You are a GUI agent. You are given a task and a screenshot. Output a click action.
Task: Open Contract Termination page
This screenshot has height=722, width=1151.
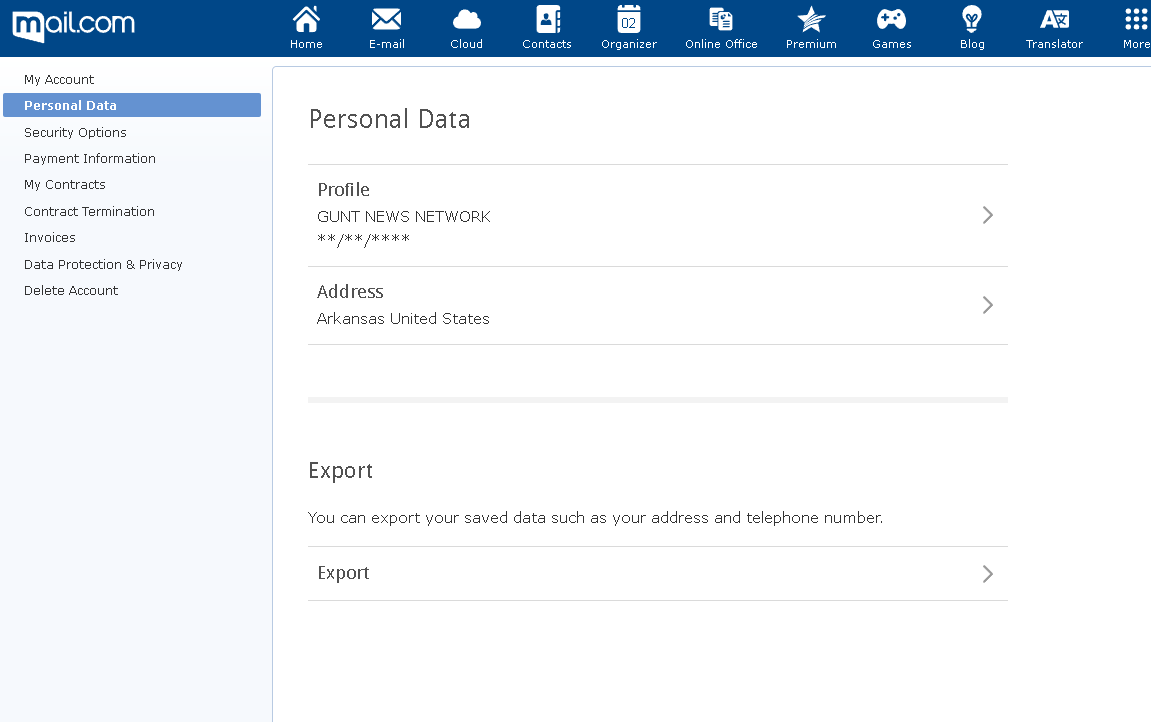tap(89, 211)
